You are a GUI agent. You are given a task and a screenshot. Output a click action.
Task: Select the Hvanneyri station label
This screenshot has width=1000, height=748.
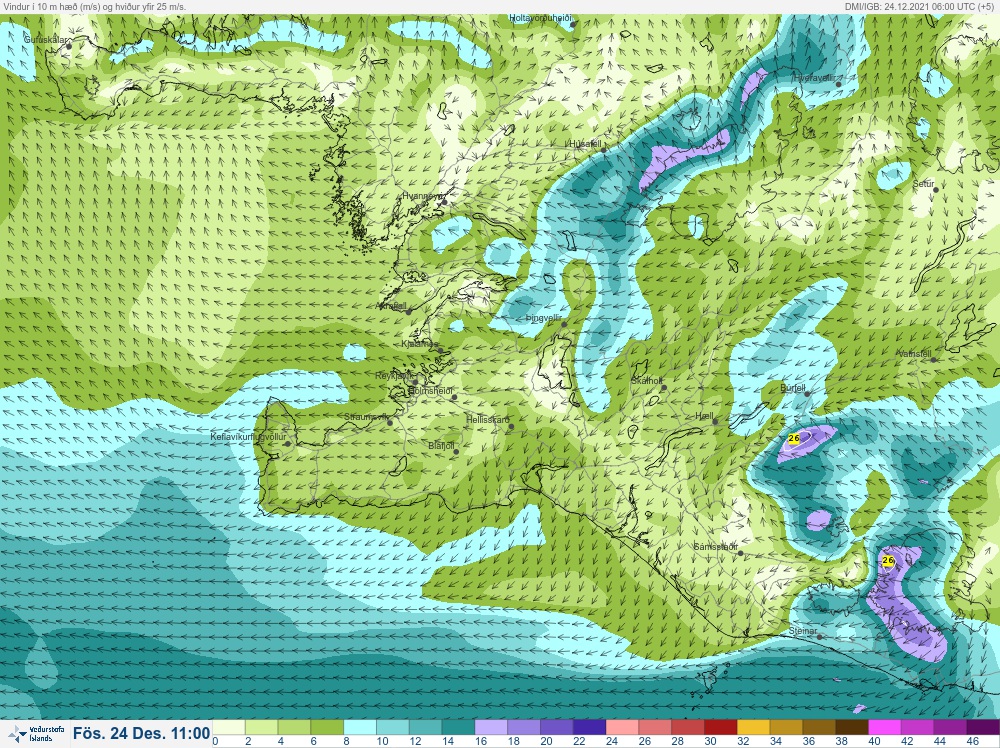click(422, 196)
